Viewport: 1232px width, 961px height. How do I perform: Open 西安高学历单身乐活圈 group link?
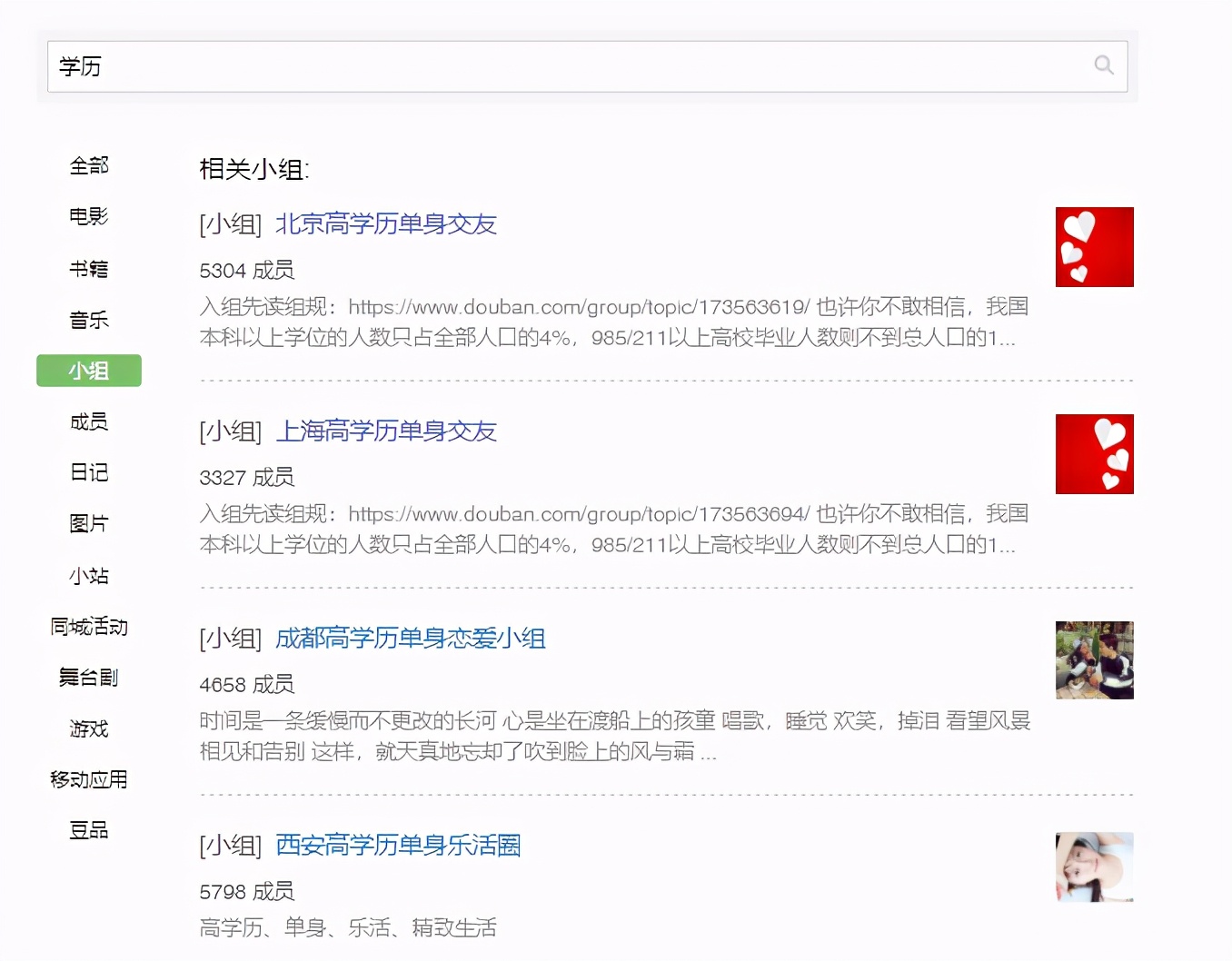click(398, 846)
